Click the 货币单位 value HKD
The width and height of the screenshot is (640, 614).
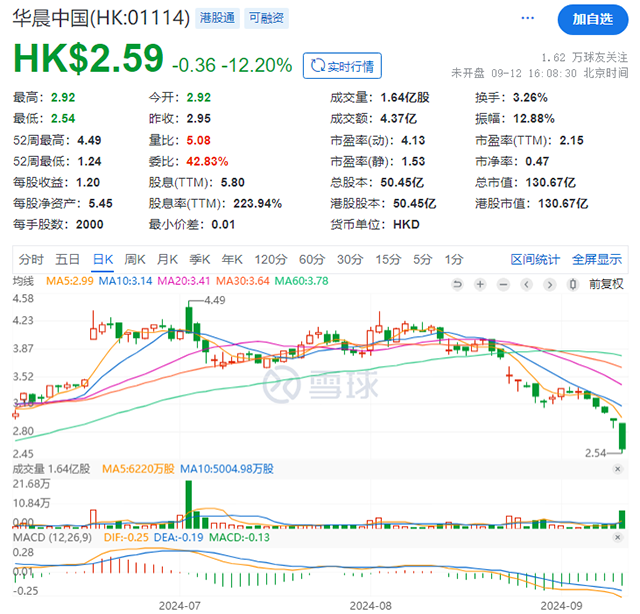click(406, 225)
